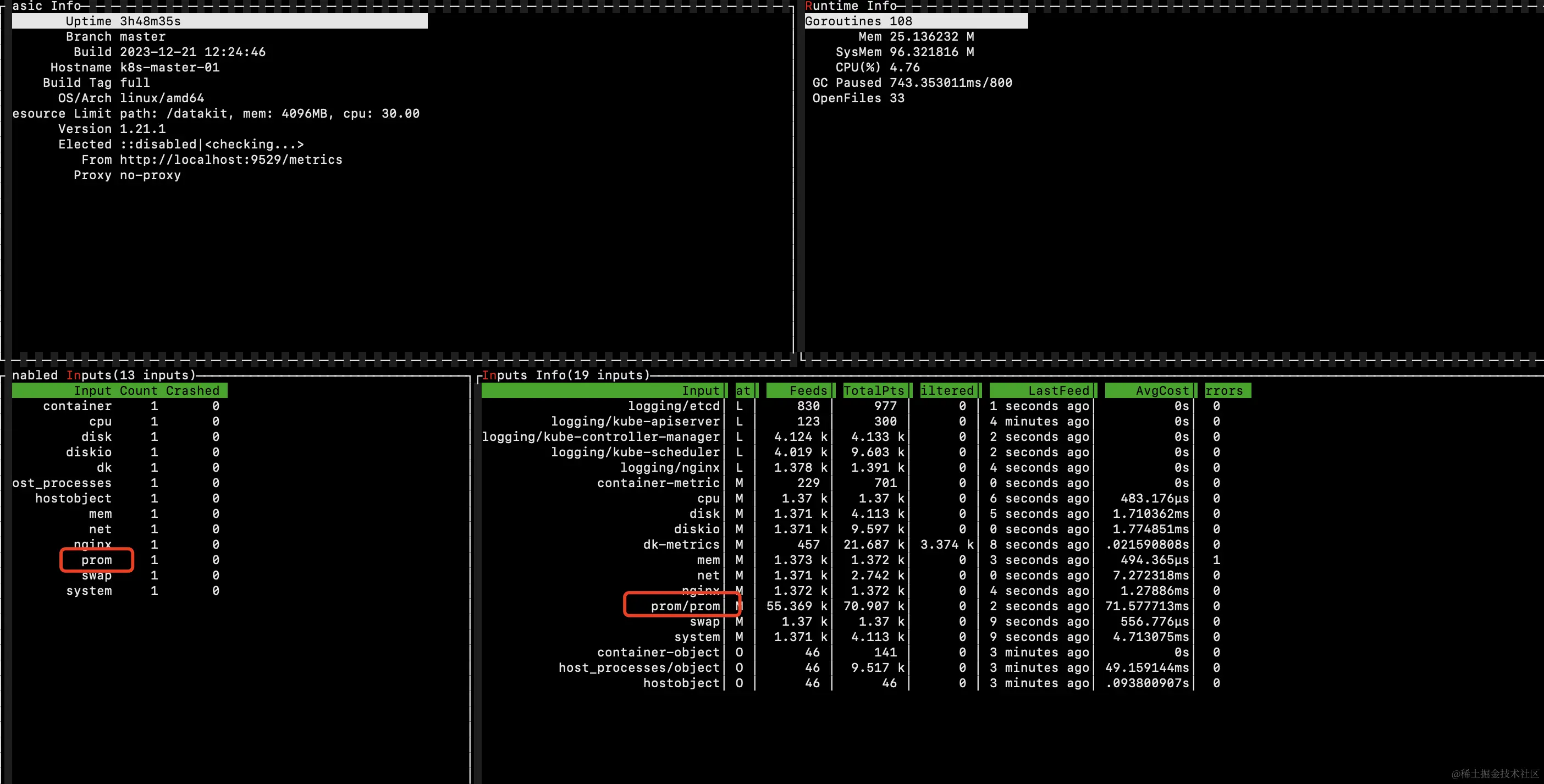Click the Crashed column header

(x=192, y=391)
